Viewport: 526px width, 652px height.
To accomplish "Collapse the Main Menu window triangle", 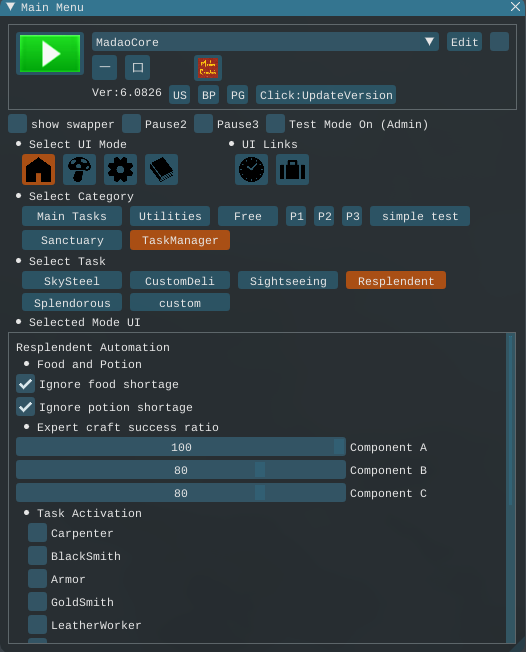I will click(10, 7).
